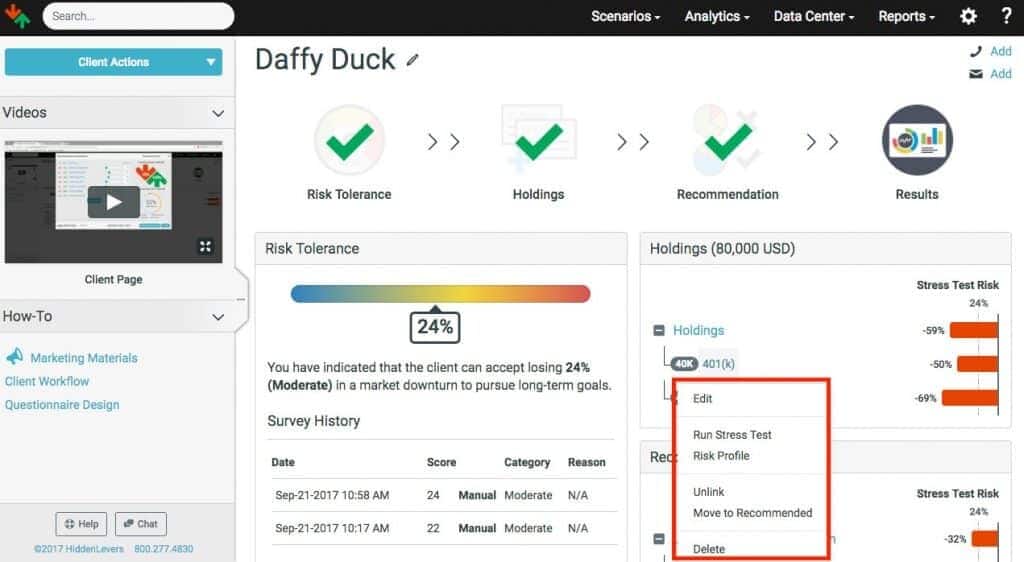
Task: Click the Recommendation step checkmark icon
Action: 728,140
